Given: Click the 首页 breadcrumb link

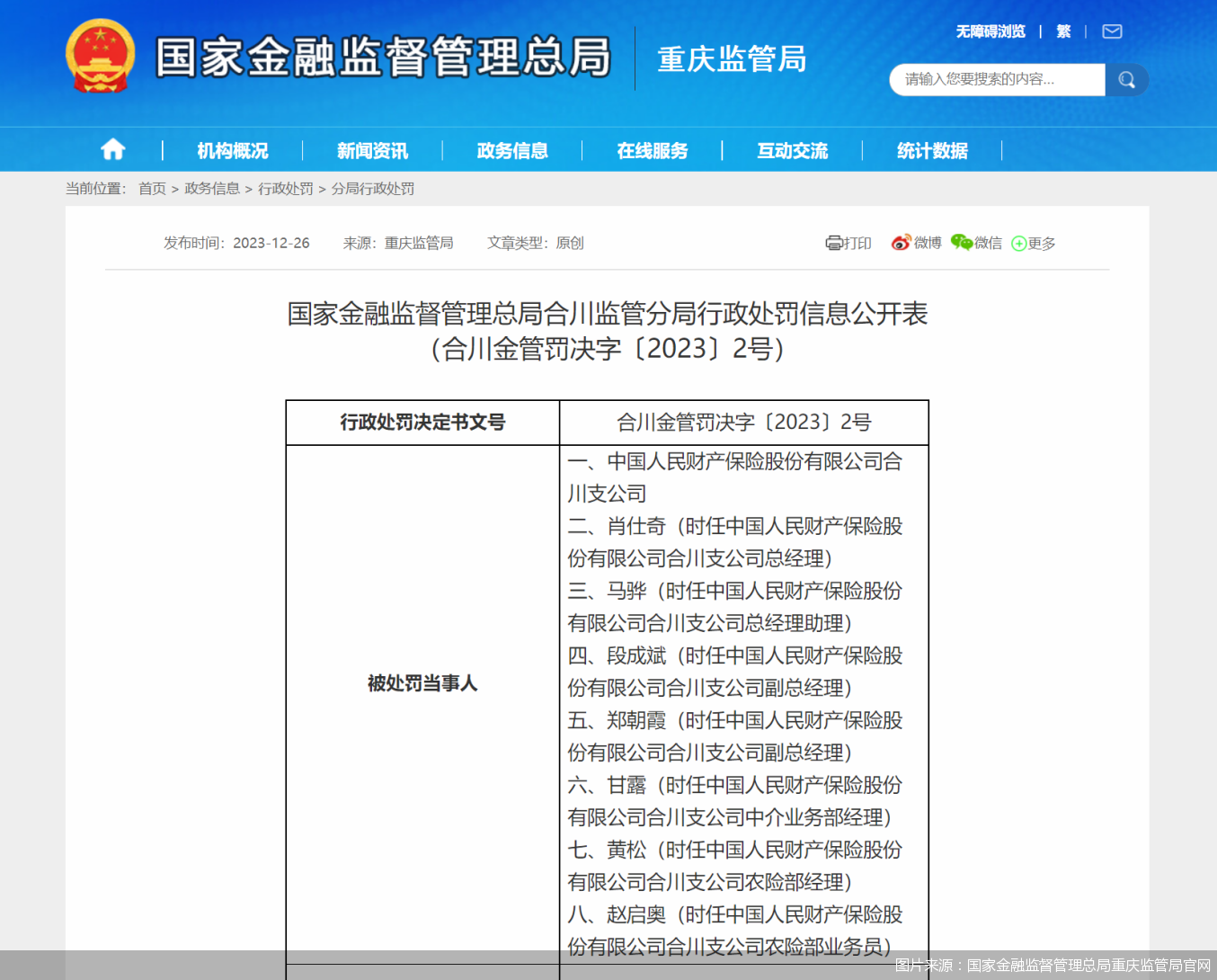Looking at the screenshot, I should [151, 190].
